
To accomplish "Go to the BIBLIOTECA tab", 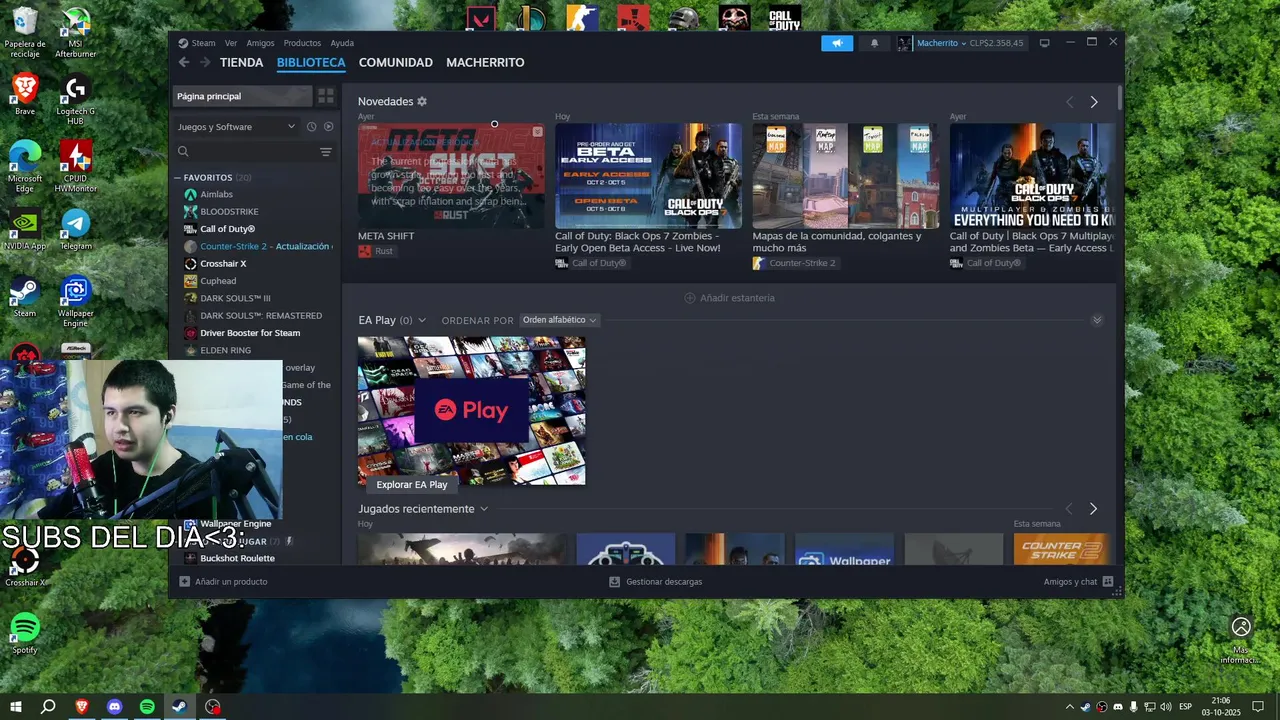I will (311, 62).
